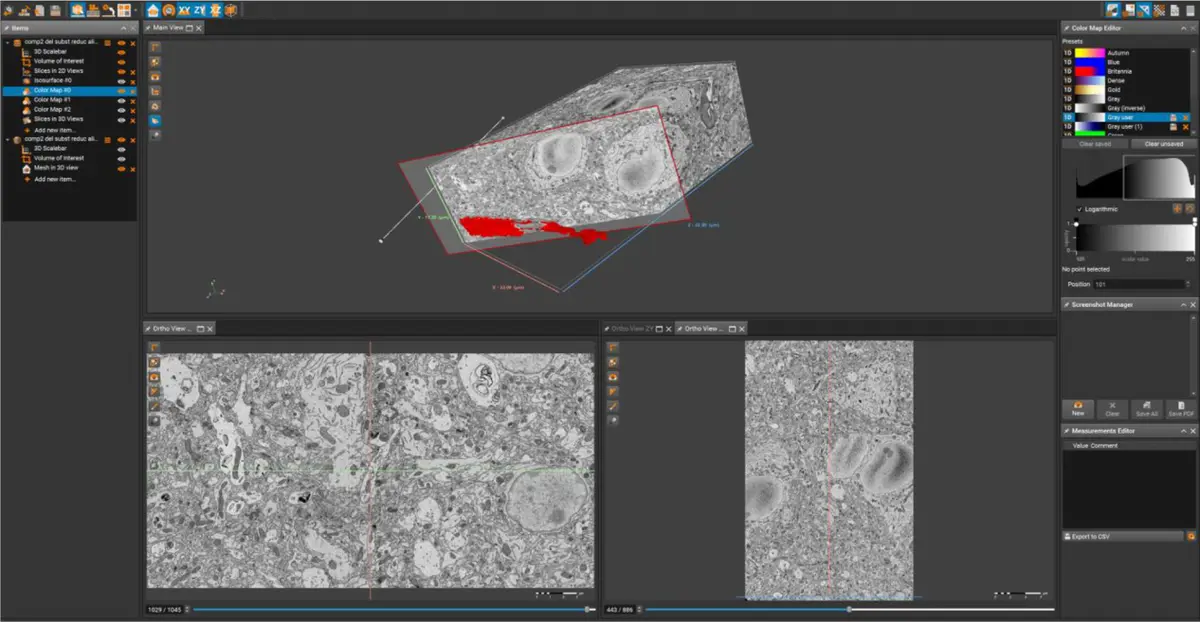Collapse the Color Map Editor panel
This screenshot has height=622, width=1200.
(x=1183, y=28)
